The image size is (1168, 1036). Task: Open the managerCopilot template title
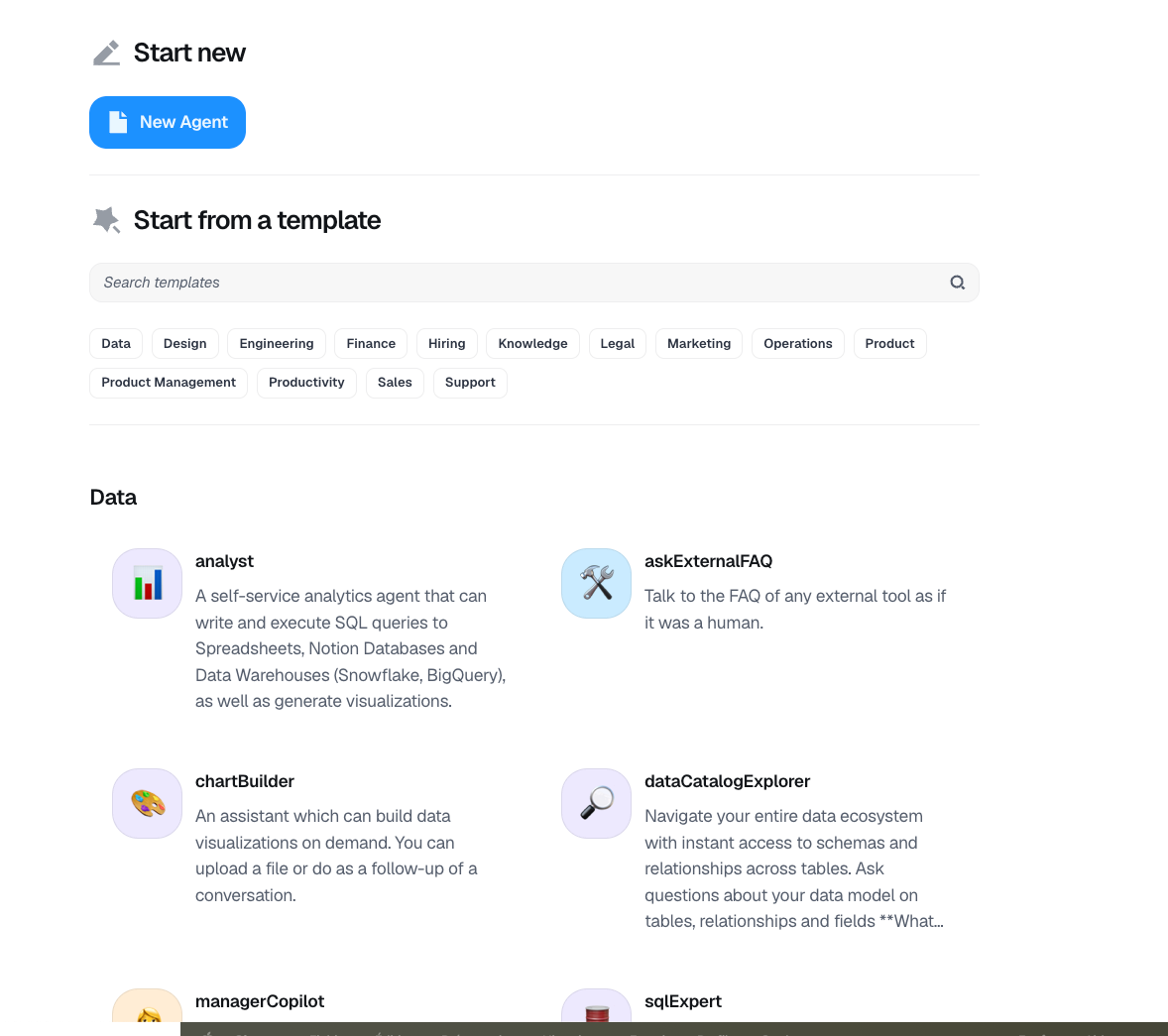pyautogui.click(x=260, y=1001)
